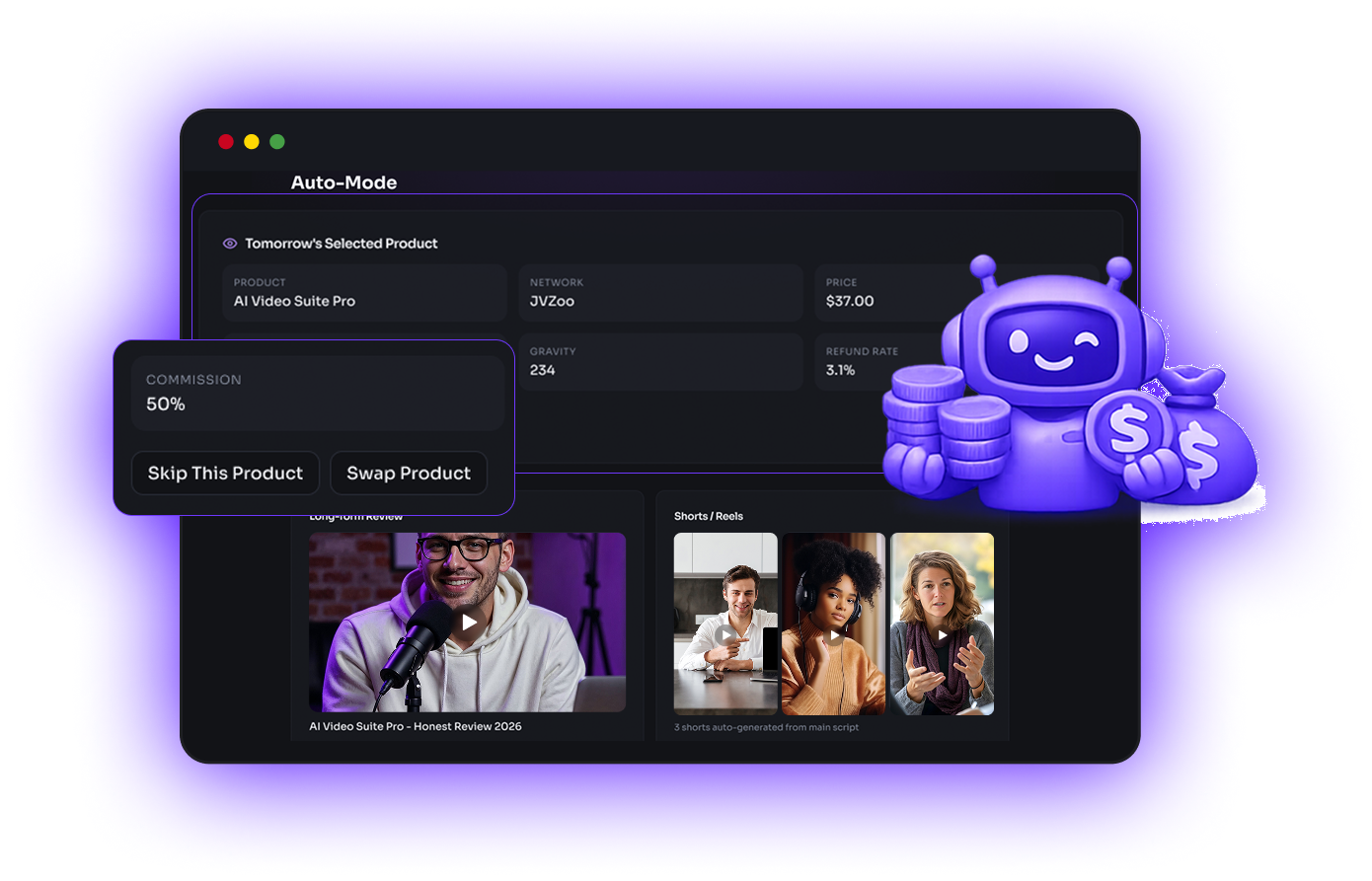Click the green maximize window dot

pyautogui.click(x=277, y=142)
